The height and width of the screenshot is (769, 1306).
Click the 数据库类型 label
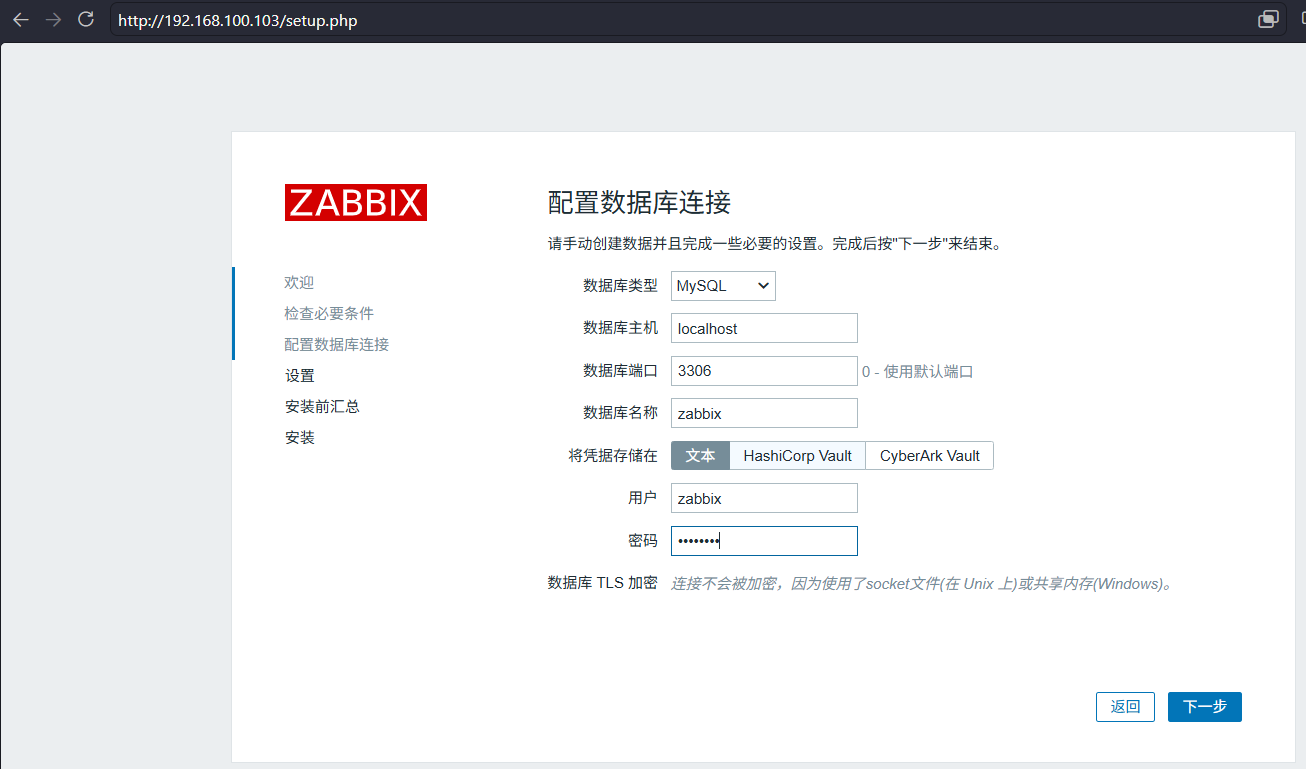pos(620,286)
